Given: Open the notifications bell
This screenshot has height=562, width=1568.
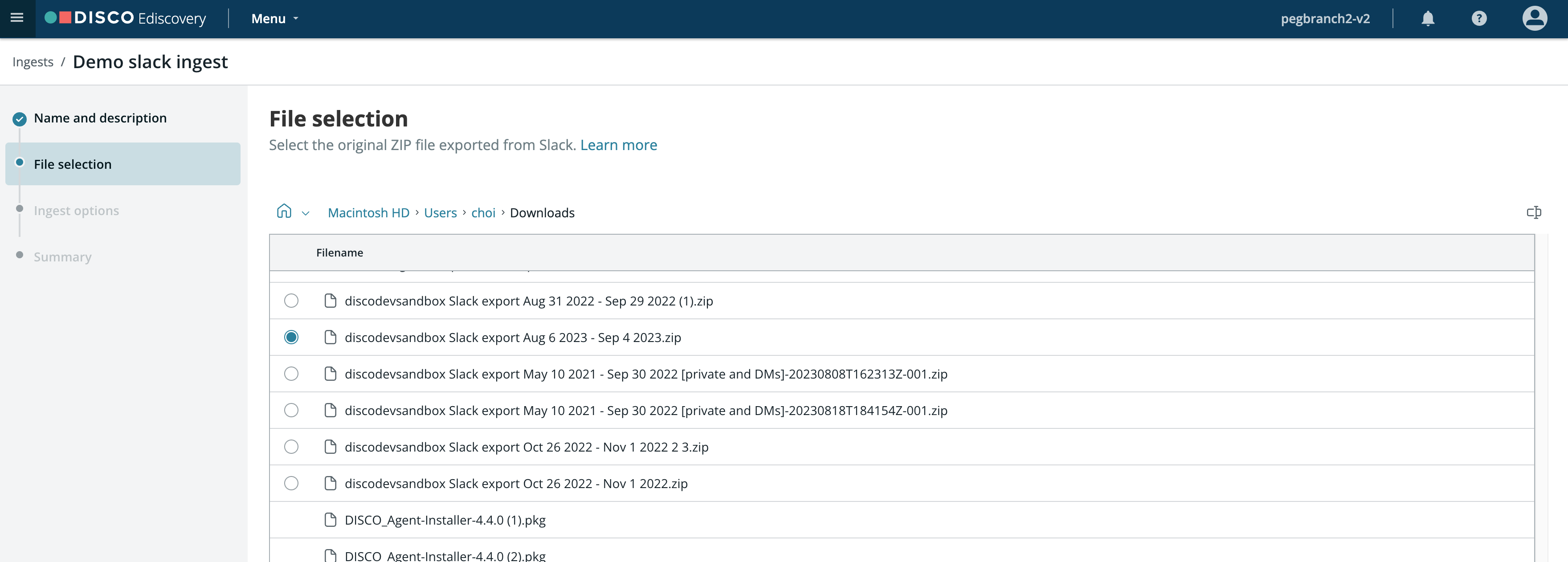Looking at the screenshot, I should point(1427,19).
